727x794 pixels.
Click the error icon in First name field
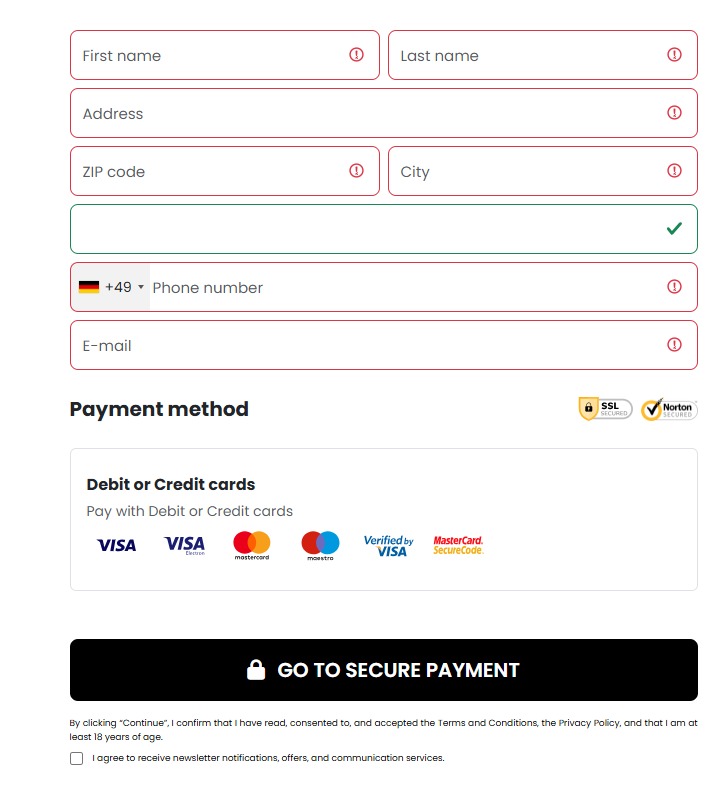(x=356, y=55)
